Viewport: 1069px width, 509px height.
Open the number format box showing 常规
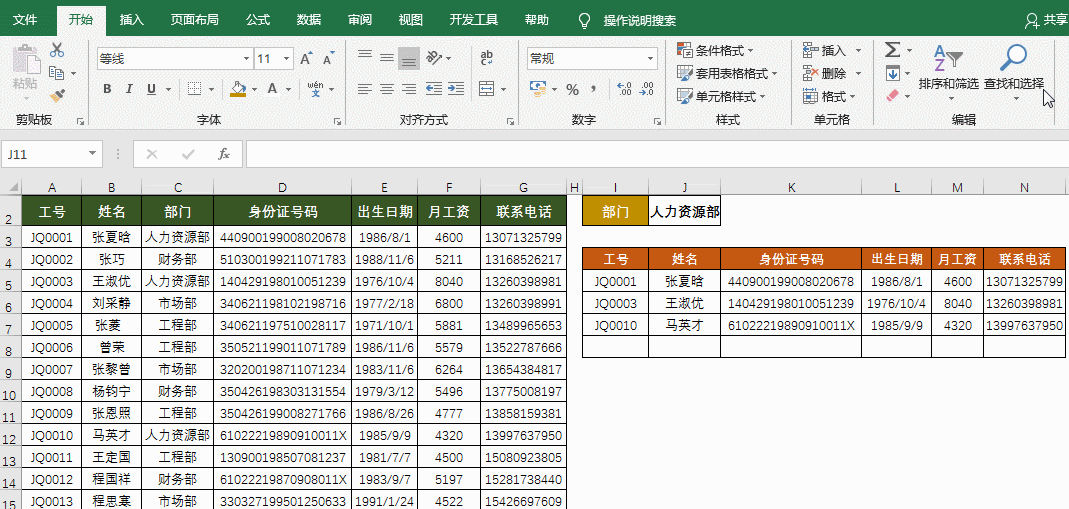click(x=592, y=59)
